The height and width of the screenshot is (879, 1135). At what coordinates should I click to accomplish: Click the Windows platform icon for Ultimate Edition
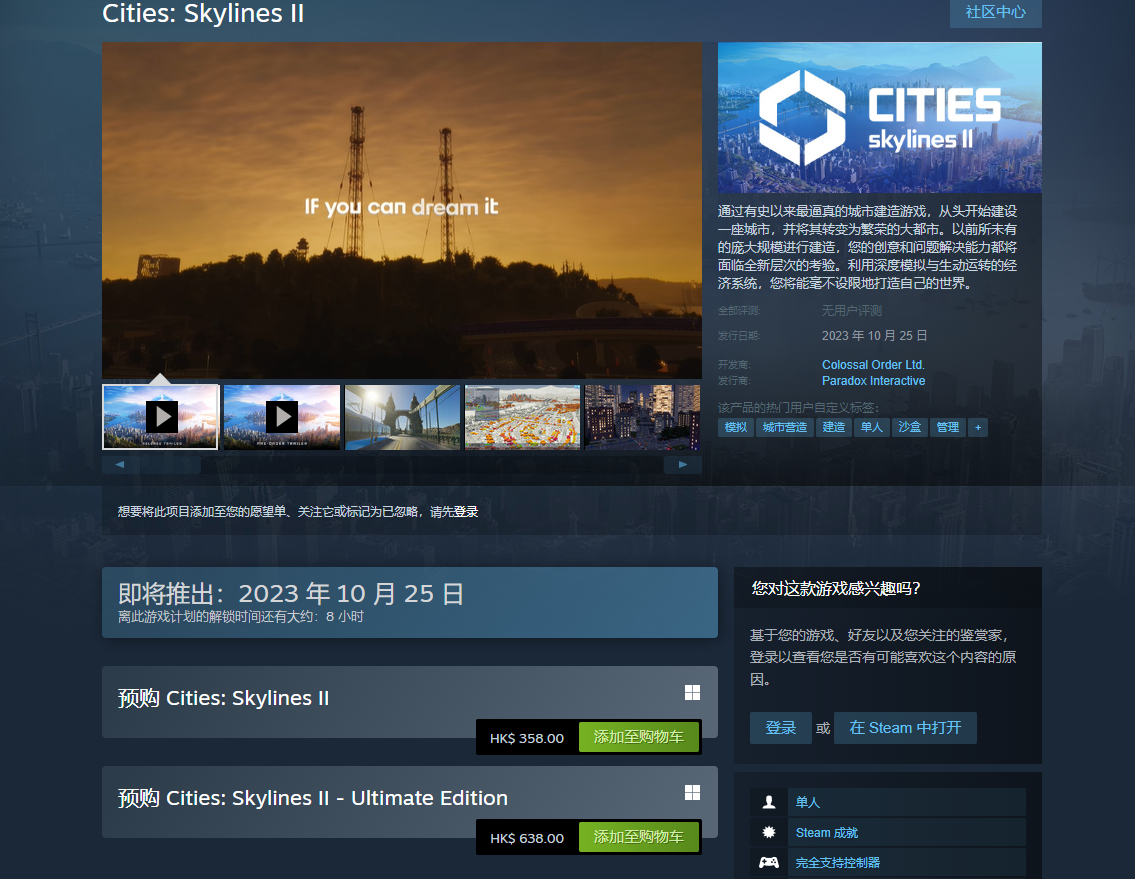coord(692,793)
